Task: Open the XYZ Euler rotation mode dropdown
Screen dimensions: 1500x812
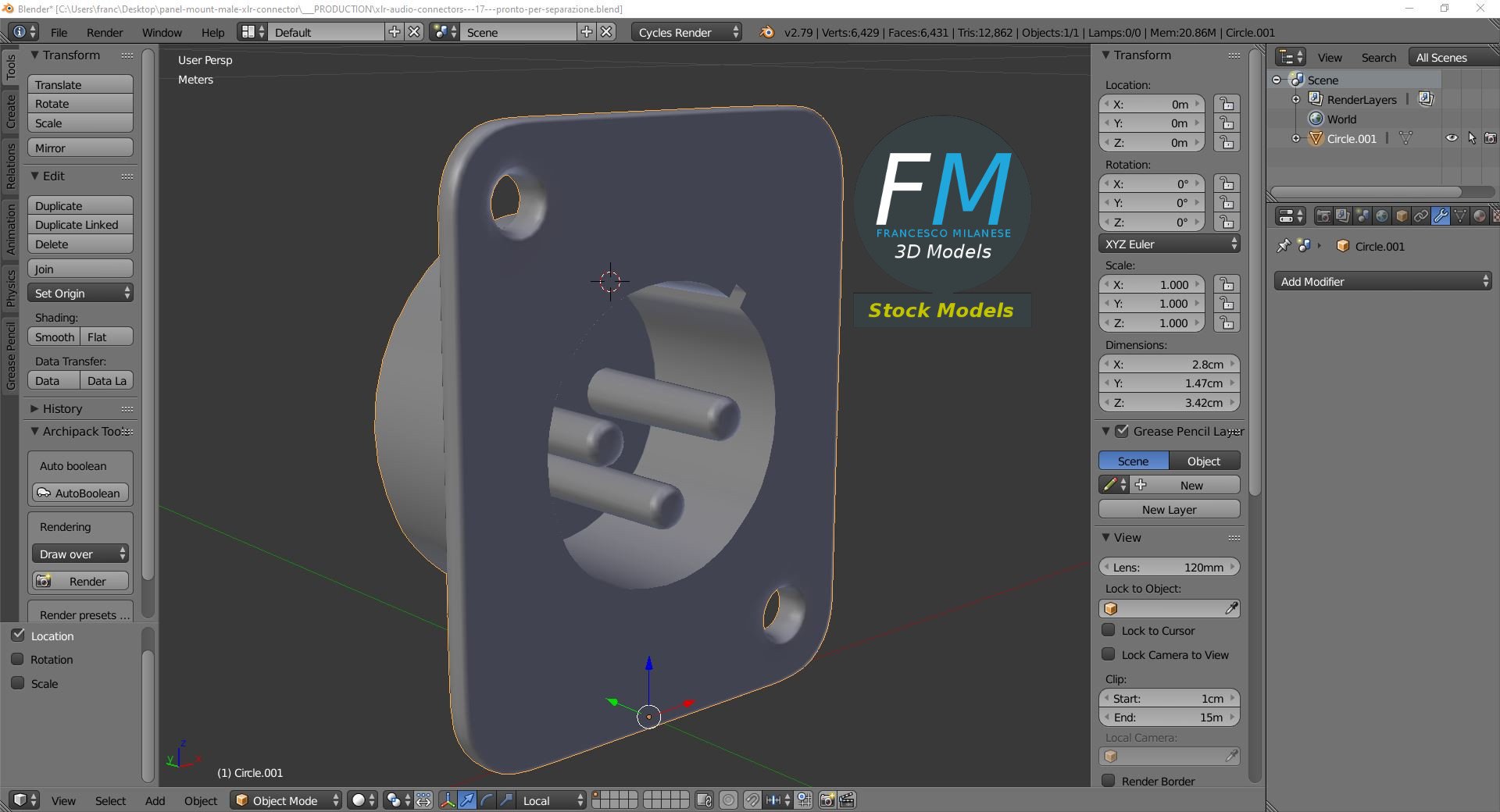Action: [1170, 244]
